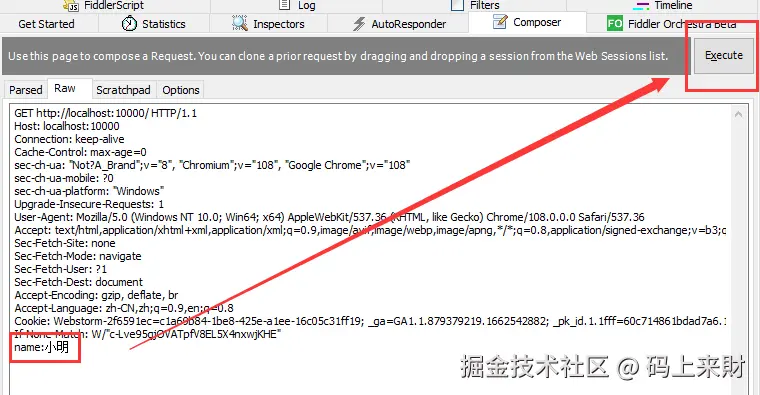
Task: Click the Log document icon
Action: click(x=285, y=5)
